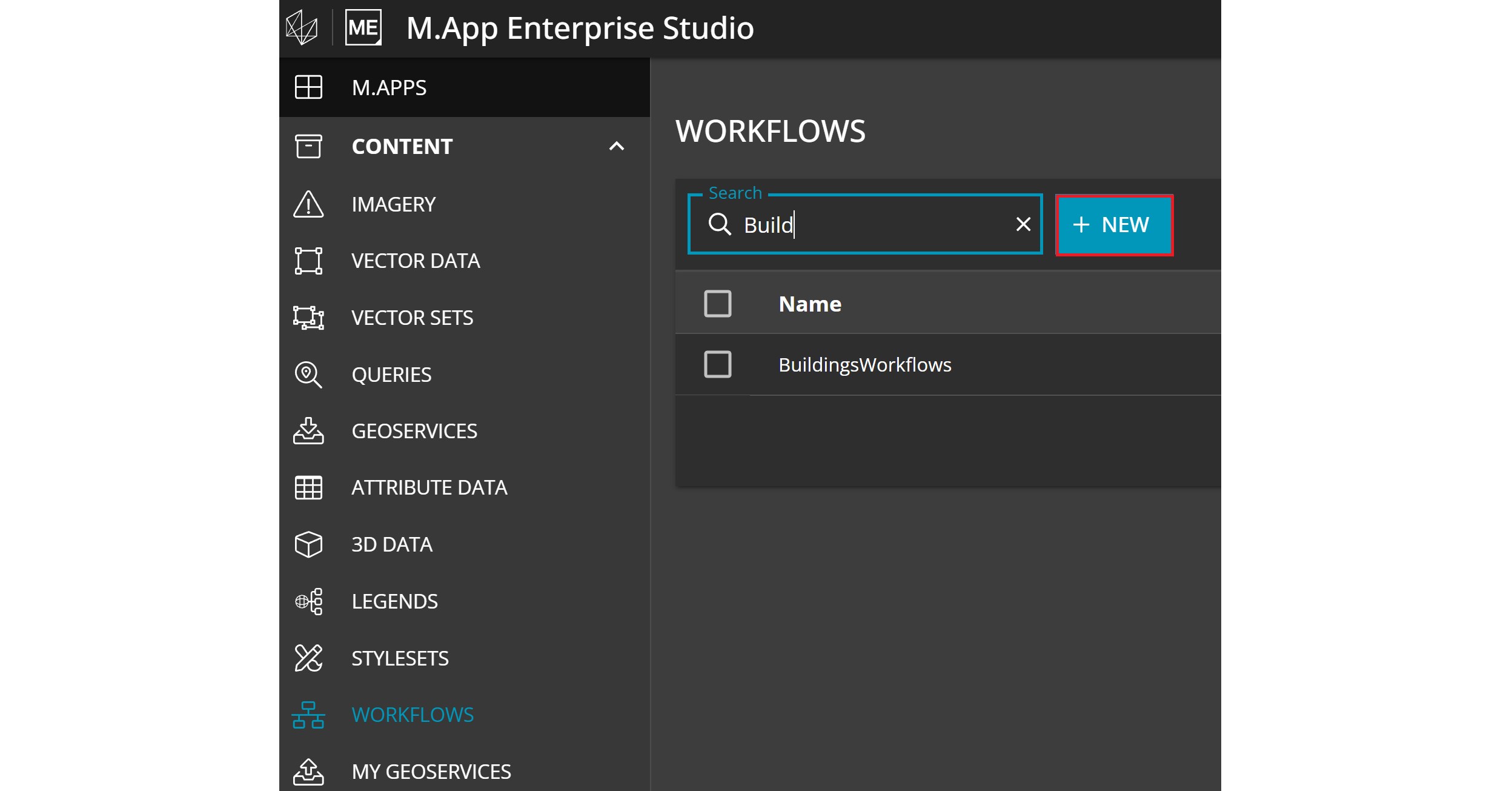Select VECTOR DATA in the sidebar
1512x791 pixels.
(465, 261)
